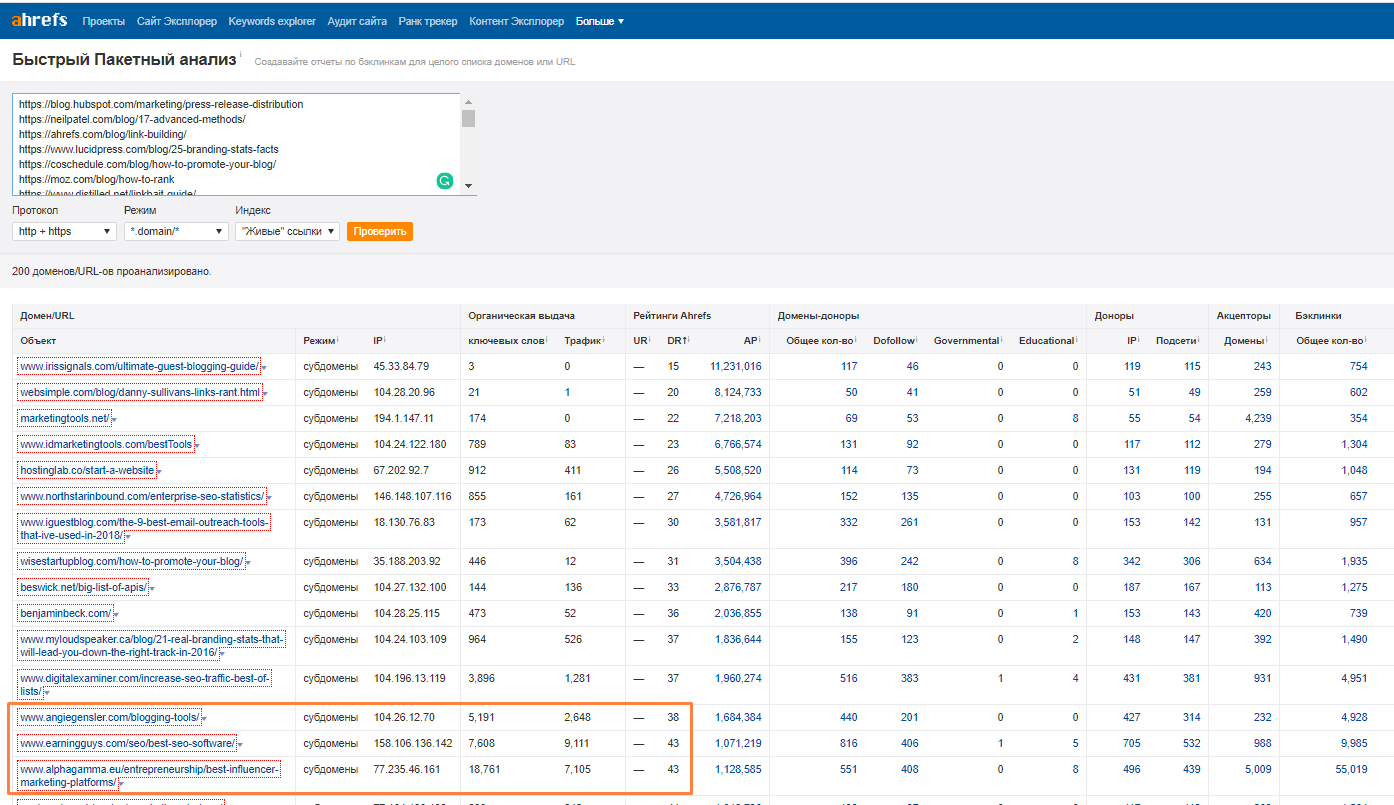
Task: Sort by UR column header
Action: click(641, 341)
